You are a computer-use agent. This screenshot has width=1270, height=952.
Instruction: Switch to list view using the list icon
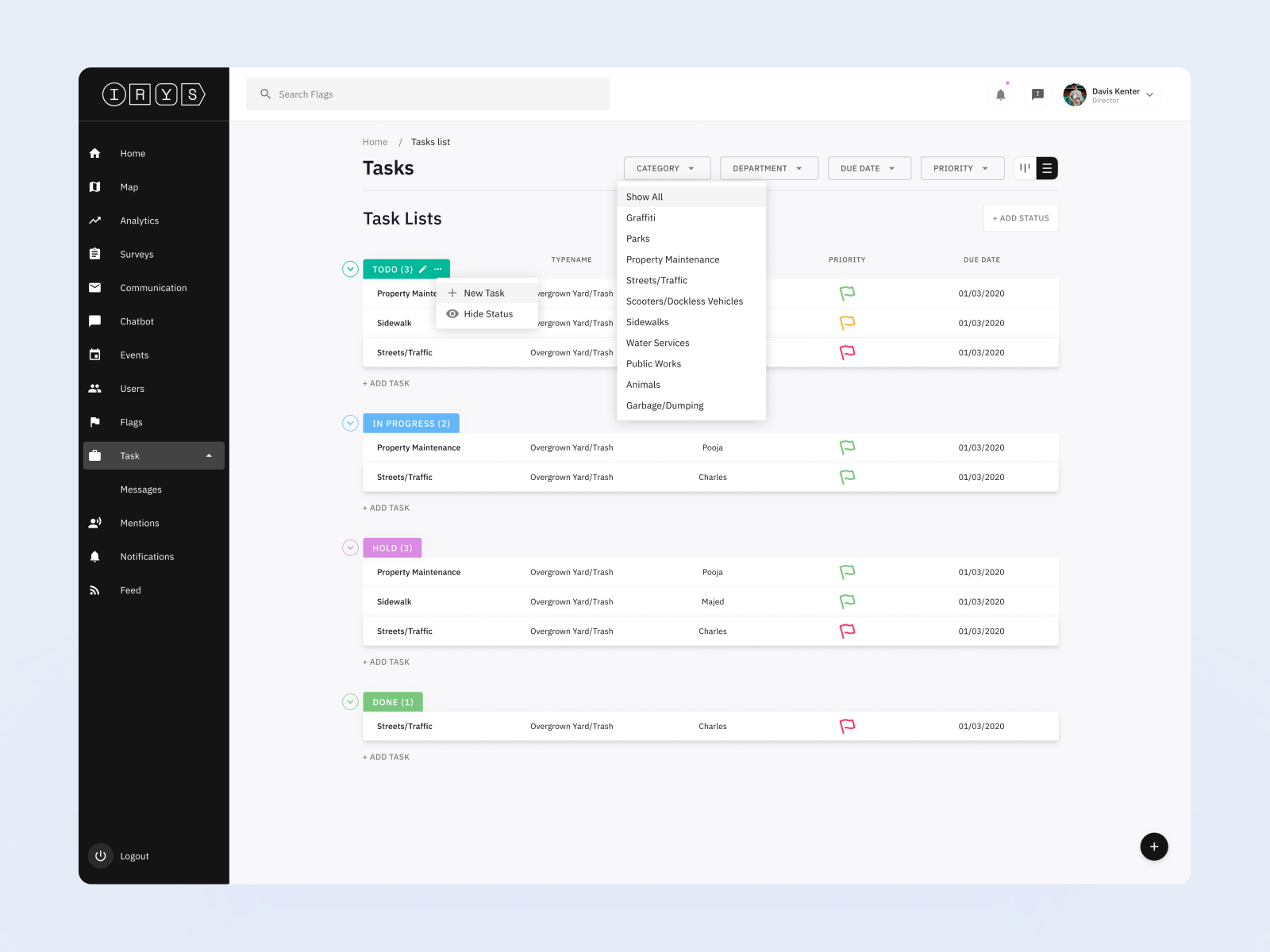tap(1047, 168)
